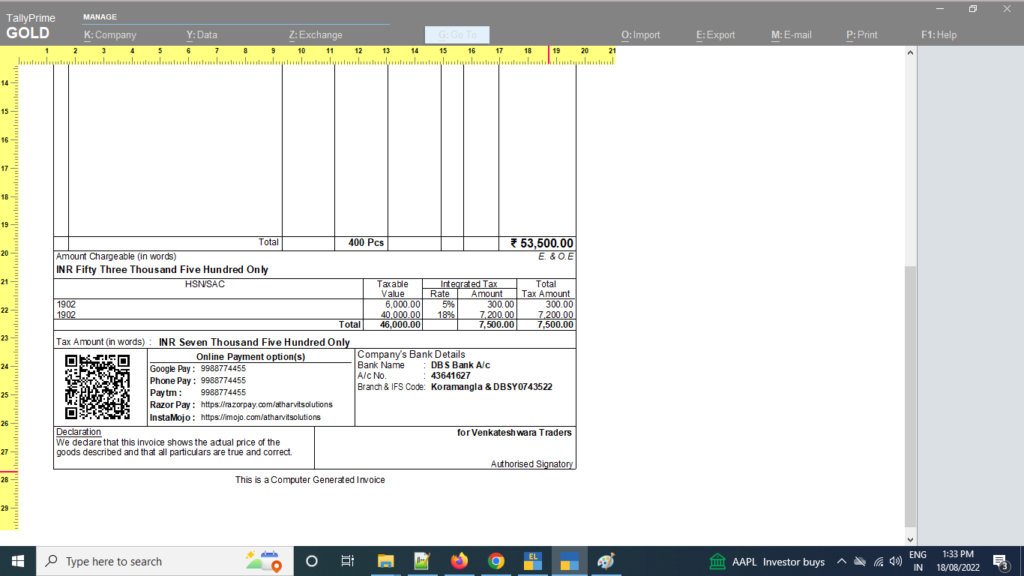Open the notification center icon
This screenshot has width=1024, height=576.
coord(1000,560)
